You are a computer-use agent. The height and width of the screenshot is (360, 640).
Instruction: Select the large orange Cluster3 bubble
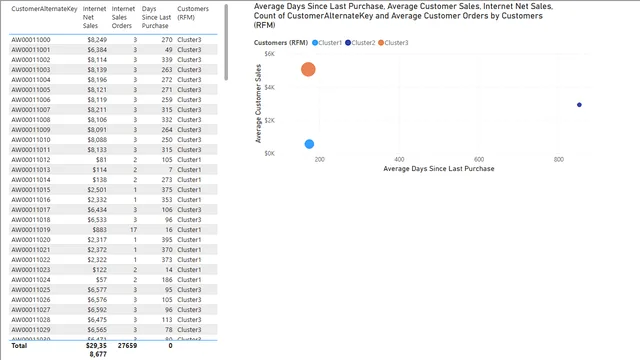(308, 69)
